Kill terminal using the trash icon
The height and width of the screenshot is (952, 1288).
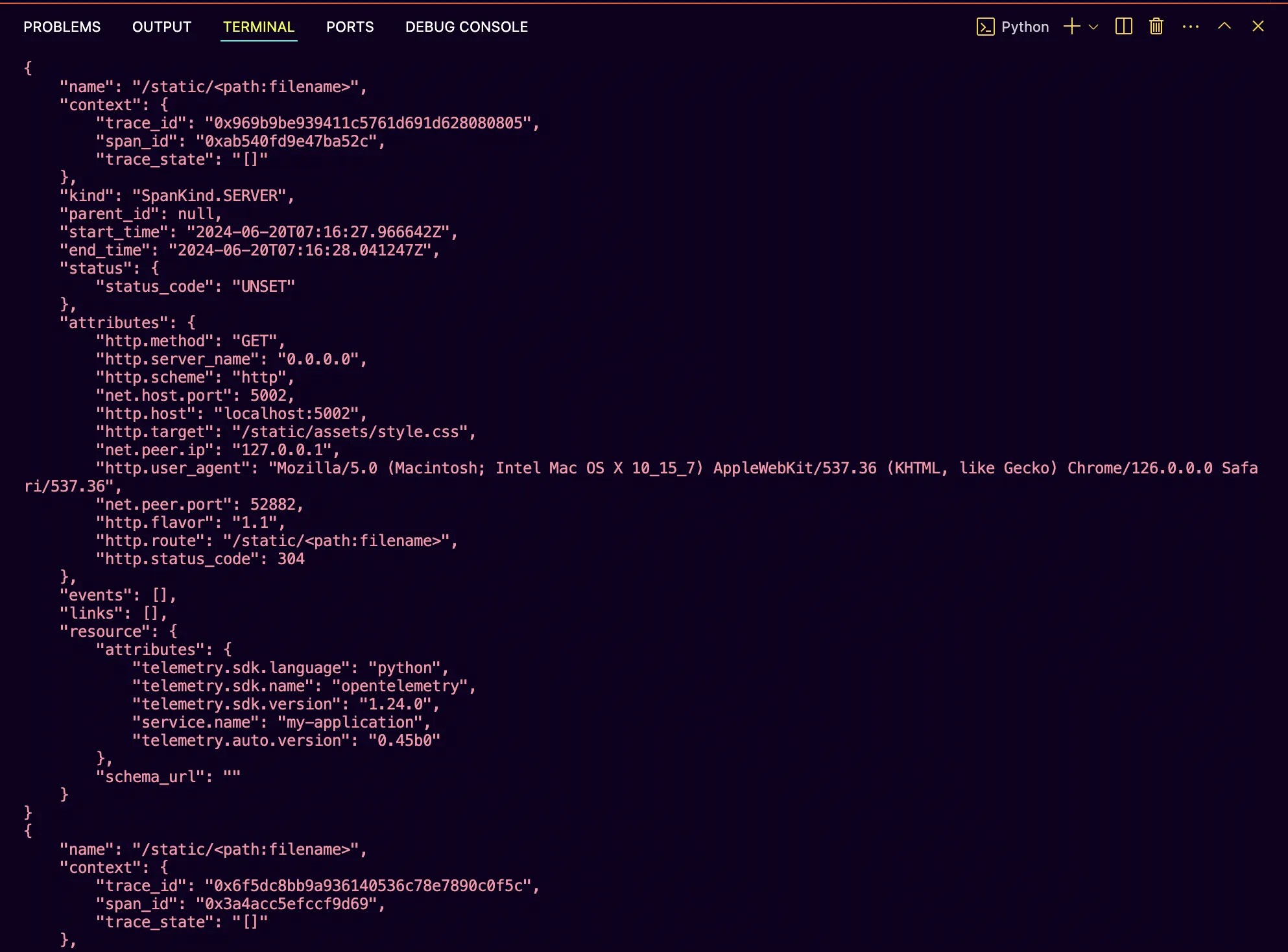(x=1156, y=27)
